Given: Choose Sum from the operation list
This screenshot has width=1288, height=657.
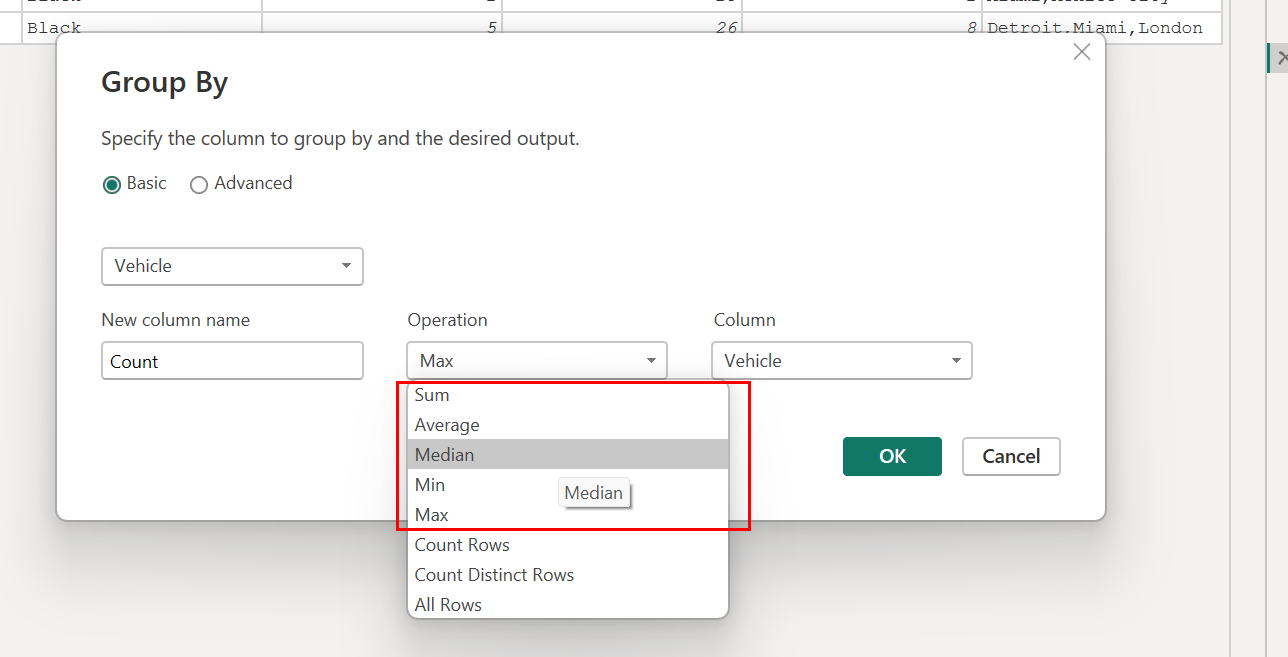Looking at the screenshot, I should click(x=568, y=395).
